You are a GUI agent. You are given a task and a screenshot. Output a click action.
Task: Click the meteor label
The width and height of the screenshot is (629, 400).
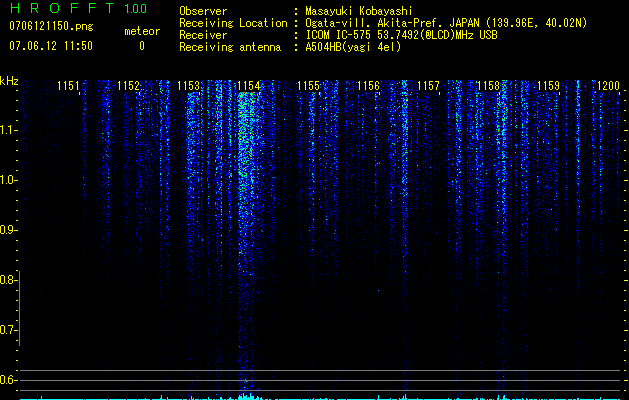click(x=142, y=31)
